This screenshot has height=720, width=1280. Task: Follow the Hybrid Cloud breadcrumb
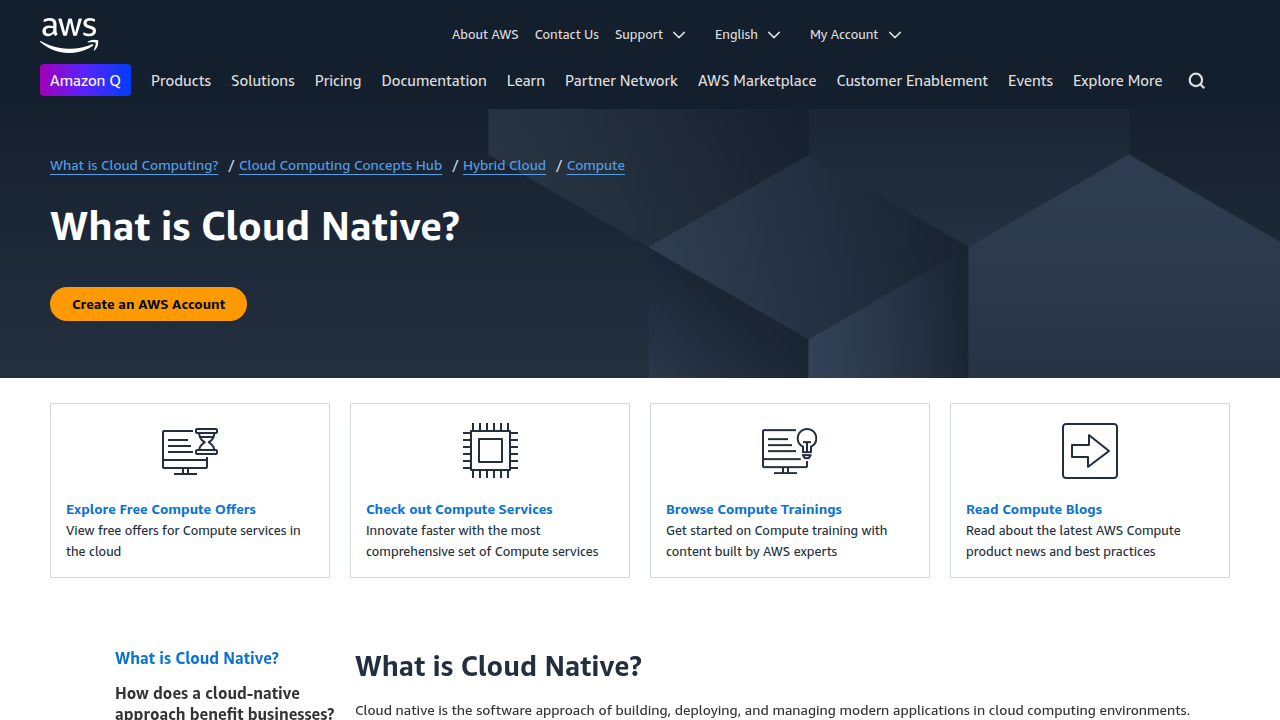(504, 166)
